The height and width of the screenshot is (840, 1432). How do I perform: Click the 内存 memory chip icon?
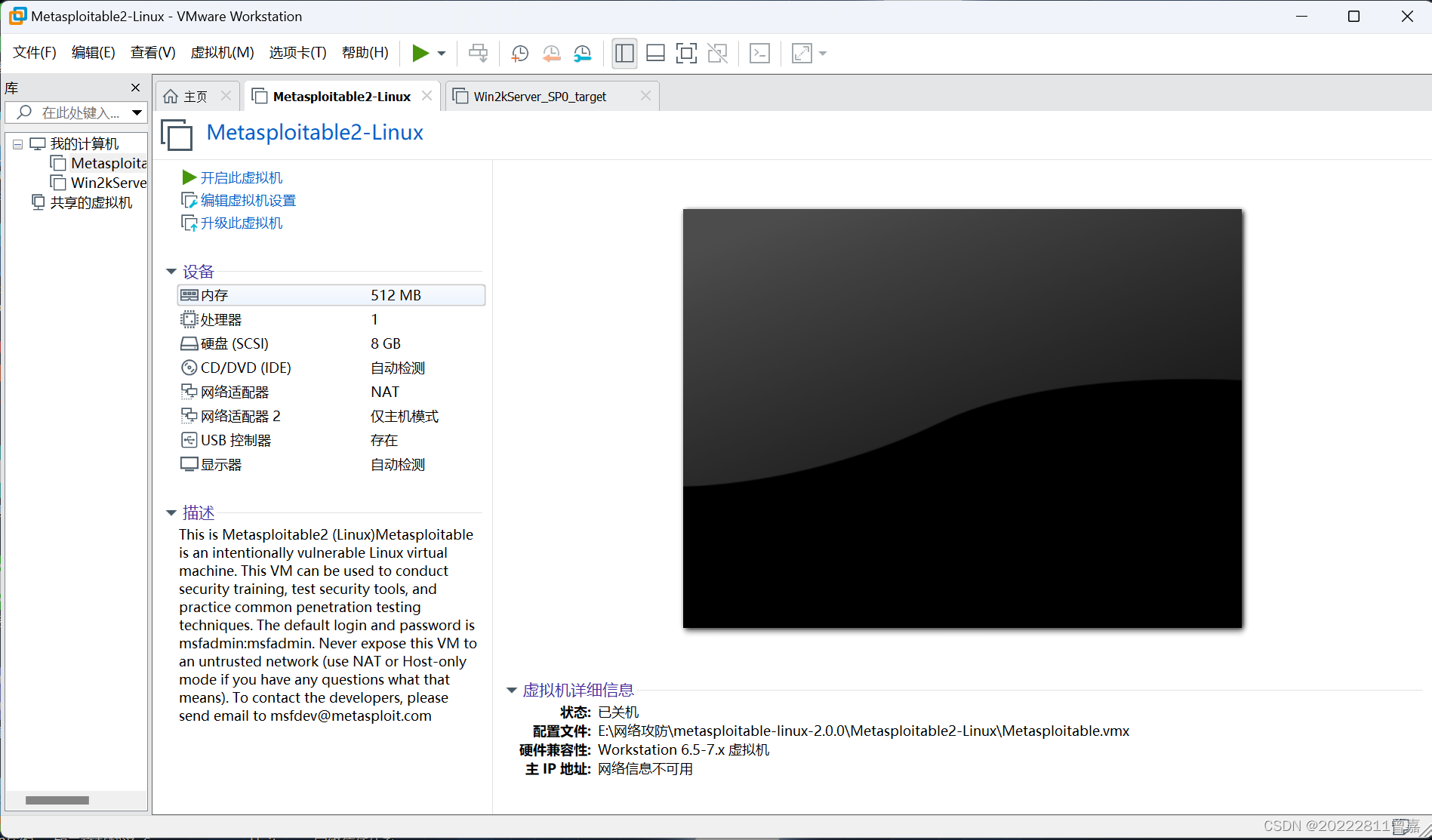(x=189, y=295)
